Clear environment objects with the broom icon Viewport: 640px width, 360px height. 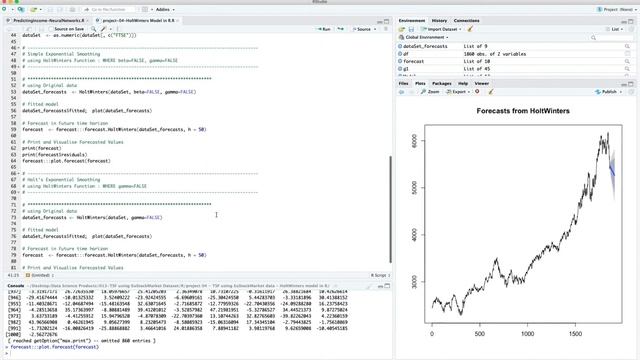click(x=470, y=29)
